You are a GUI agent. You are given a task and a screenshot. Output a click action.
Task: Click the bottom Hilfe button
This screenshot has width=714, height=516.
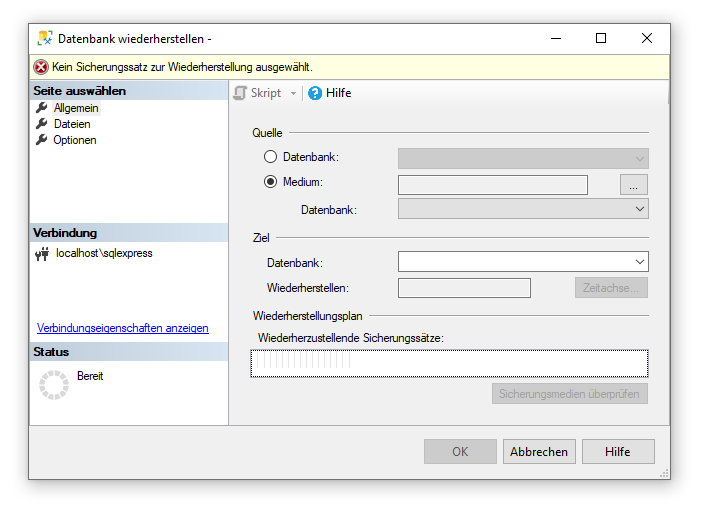(x=618, y=452)
